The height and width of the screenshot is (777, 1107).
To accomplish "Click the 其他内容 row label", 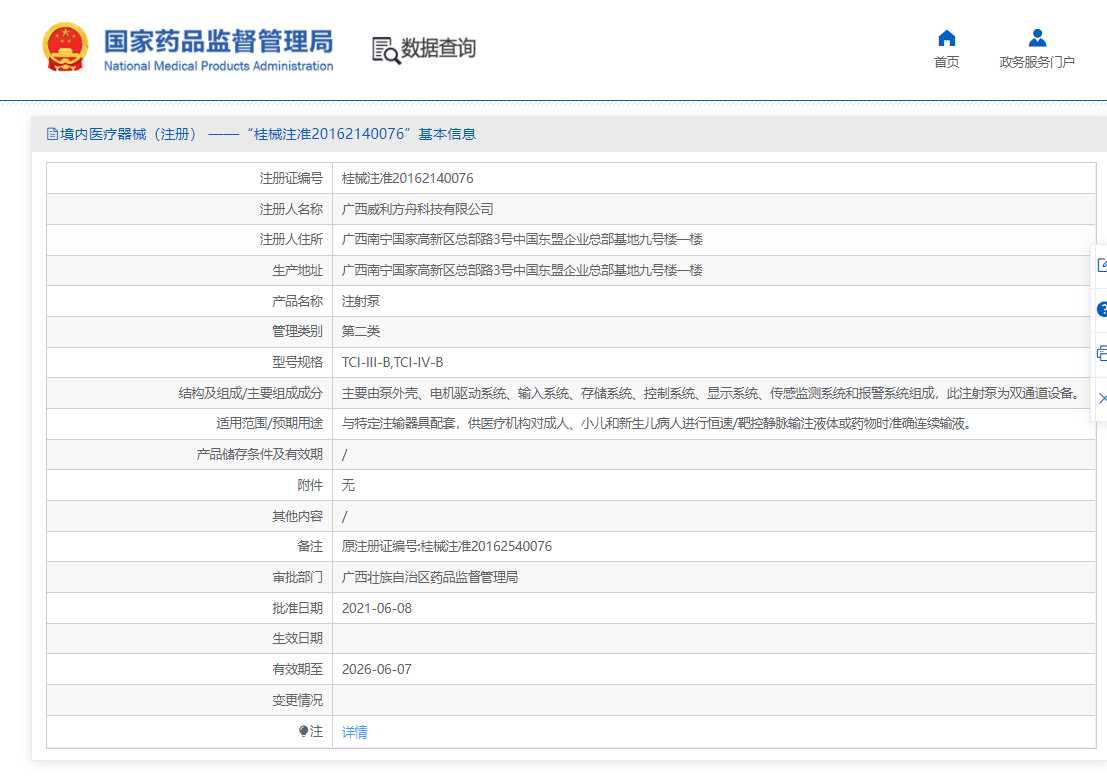I will pos(297,516).
